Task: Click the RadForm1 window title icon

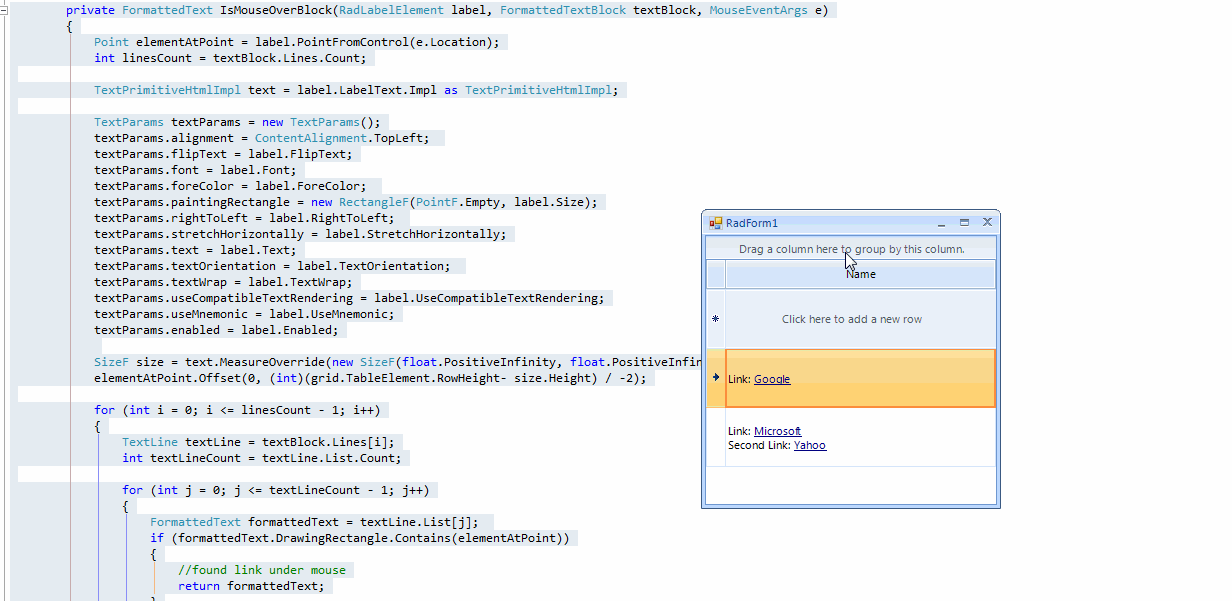Action: 715,223
